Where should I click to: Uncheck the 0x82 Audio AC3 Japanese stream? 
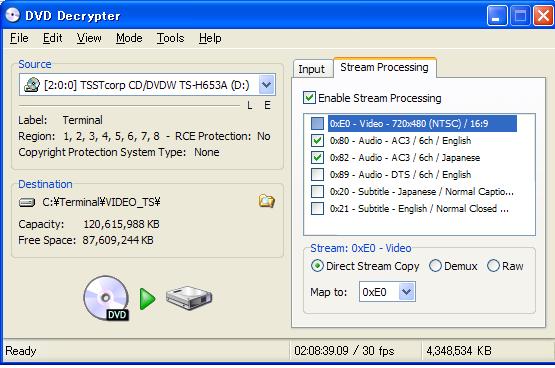click(317, 157)
